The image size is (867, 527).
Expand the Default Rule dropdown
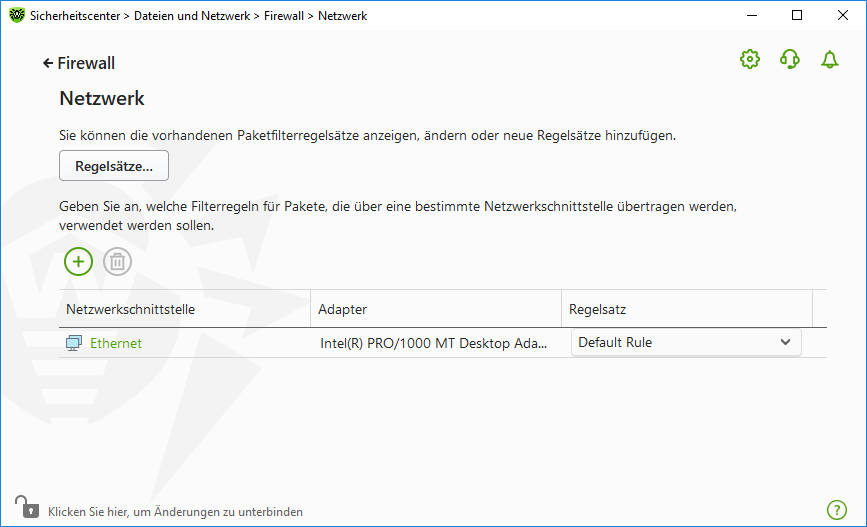click(685, 343)
